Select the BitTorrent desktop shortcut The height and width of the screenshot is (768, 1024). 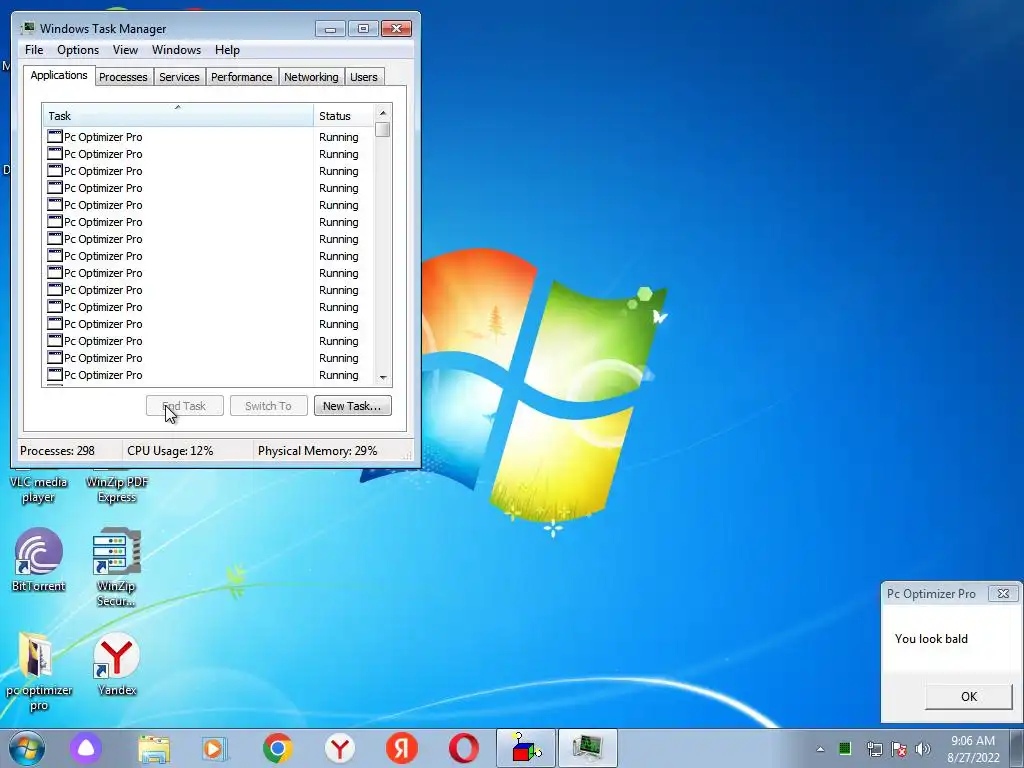point(39,560)
